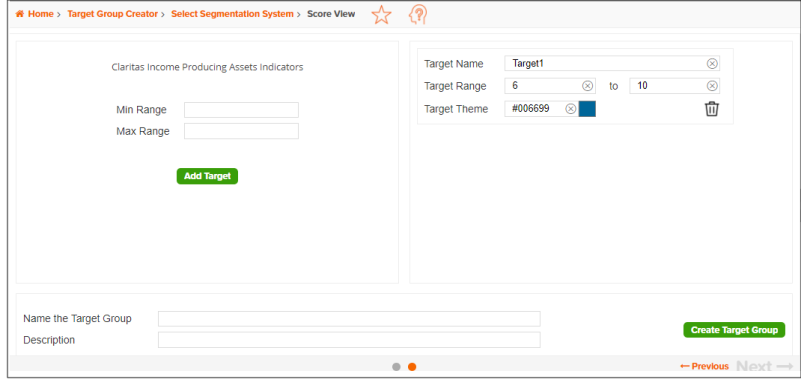Clear the target range end value 10
Screen dimensions: 801x385
point(712,86)
